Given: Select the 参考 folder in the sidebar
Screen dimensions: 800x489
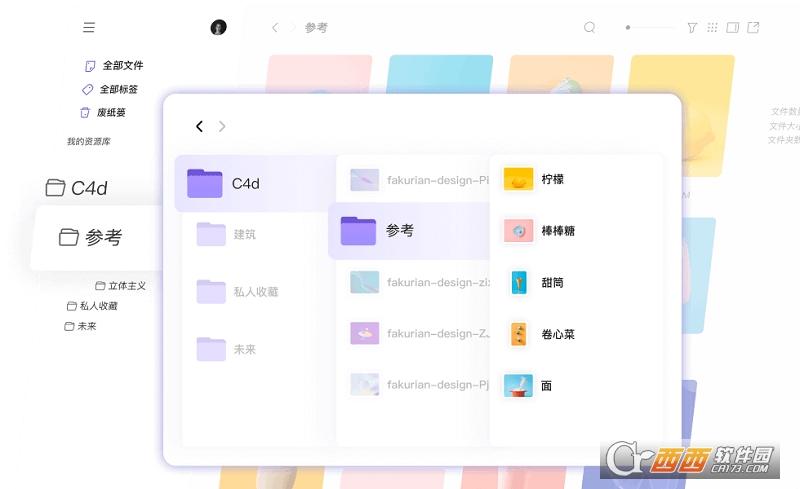Looking at the screenshot, I should coord(90,237).
